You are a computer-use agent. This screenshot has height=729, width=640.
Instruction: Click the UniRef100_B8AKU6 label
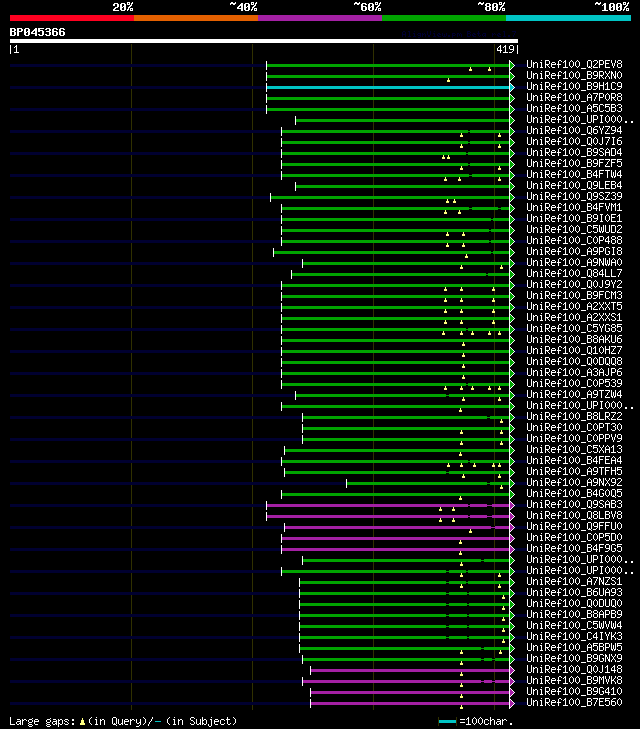[574, 339]
